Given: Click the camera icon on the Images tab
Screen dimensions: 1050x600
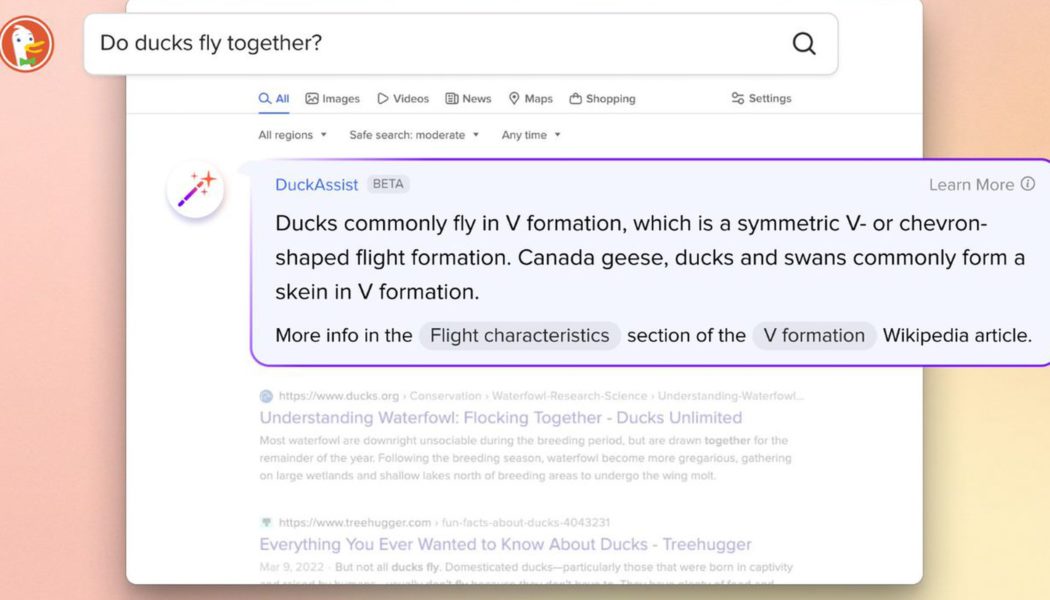Looking at the screenshot, I should tap(310, 98).
